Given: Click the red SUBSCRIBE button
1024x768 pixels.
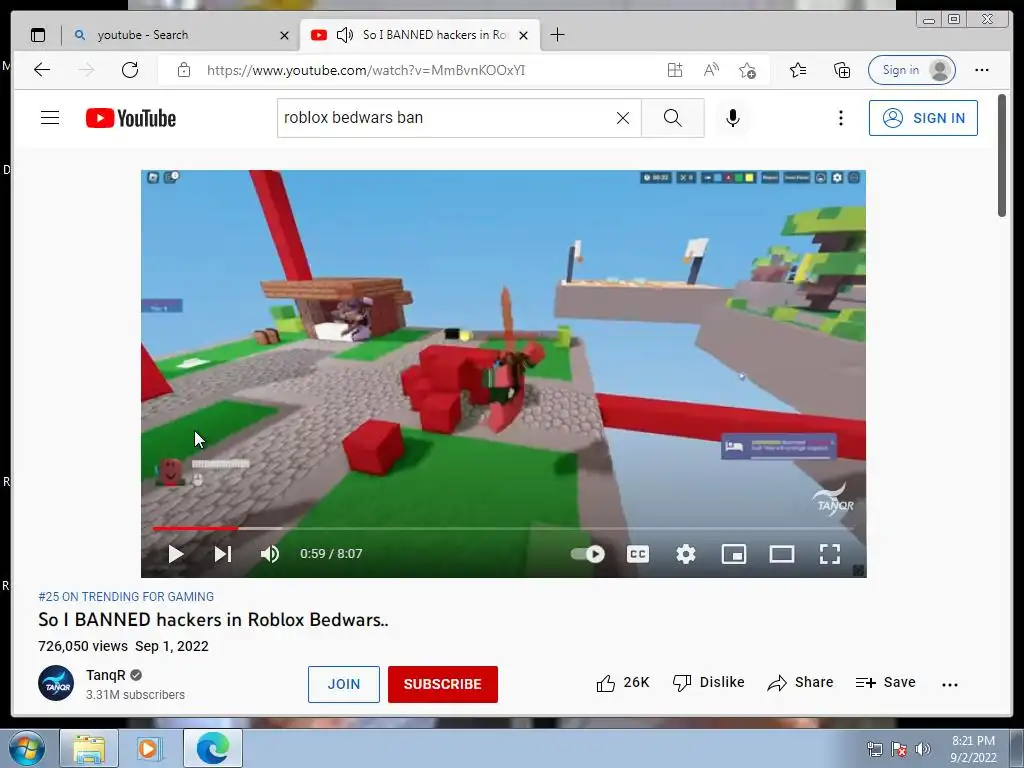Looking at the screenshot, I should [x=443, y=684].
